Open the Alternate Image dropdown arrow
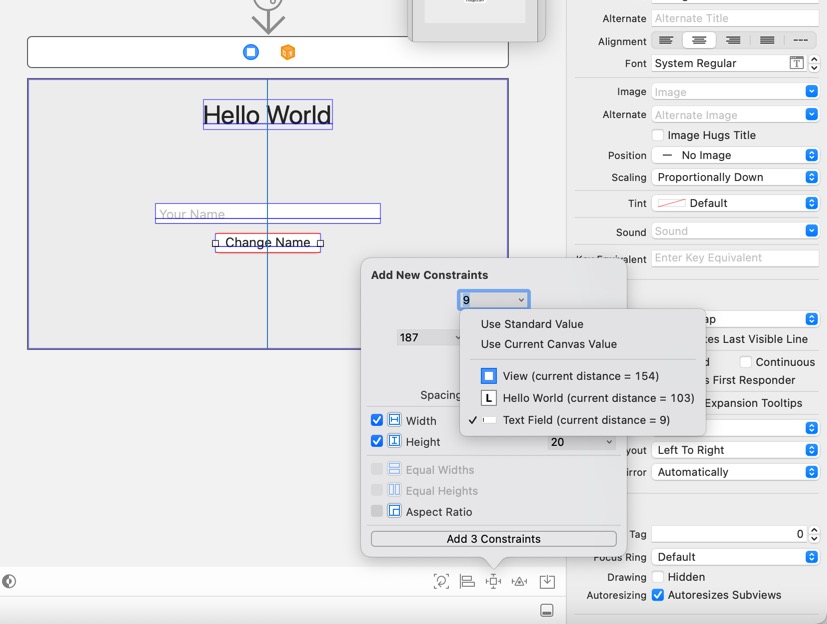 (812, 114)
